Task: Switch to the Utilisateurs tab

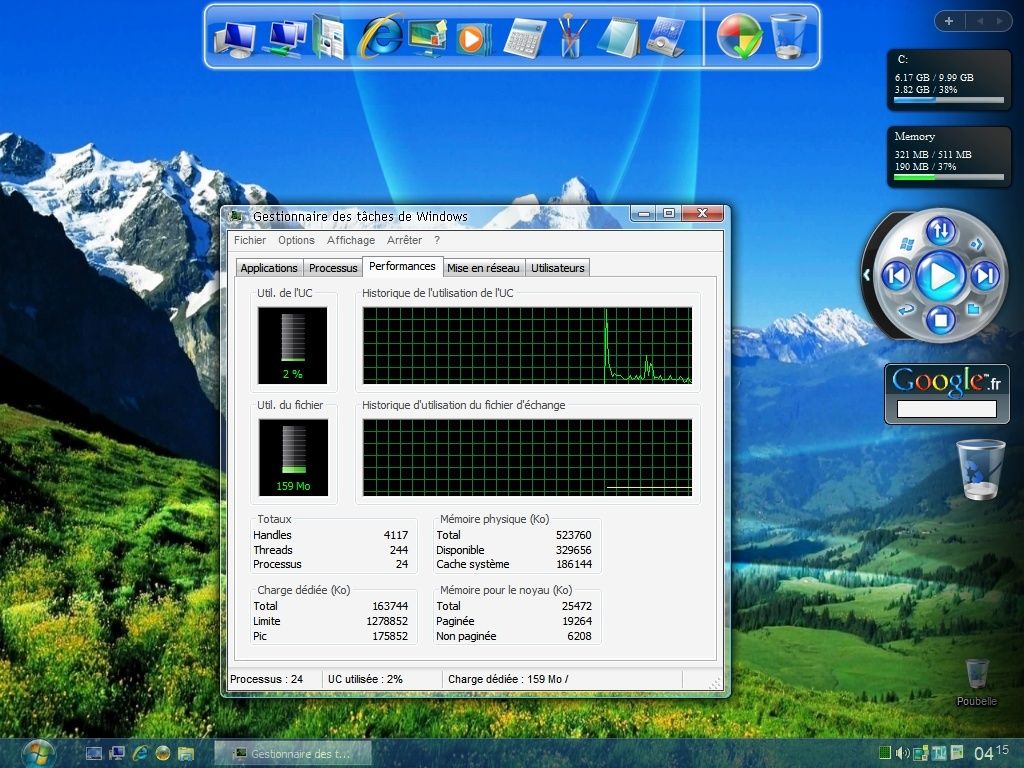Action: coord(558,268)
